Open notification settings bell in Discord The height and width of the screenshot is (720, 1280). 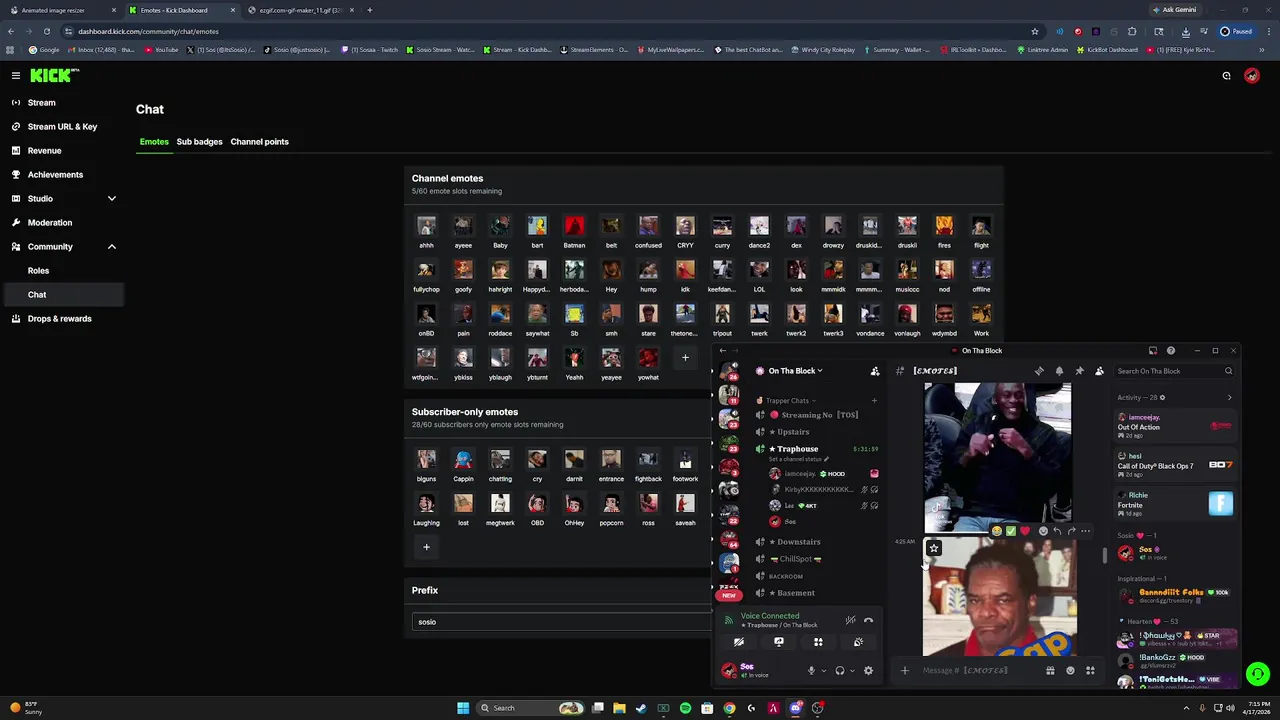point(1059,371)
